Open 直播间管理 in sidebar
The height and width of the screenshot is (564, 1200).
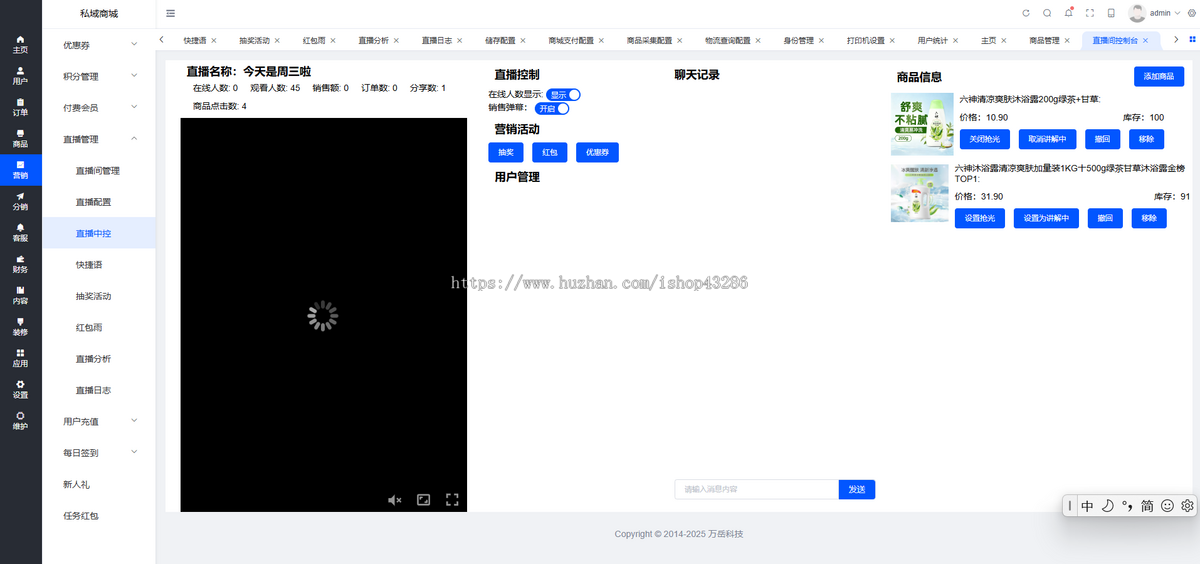(98, 171)
